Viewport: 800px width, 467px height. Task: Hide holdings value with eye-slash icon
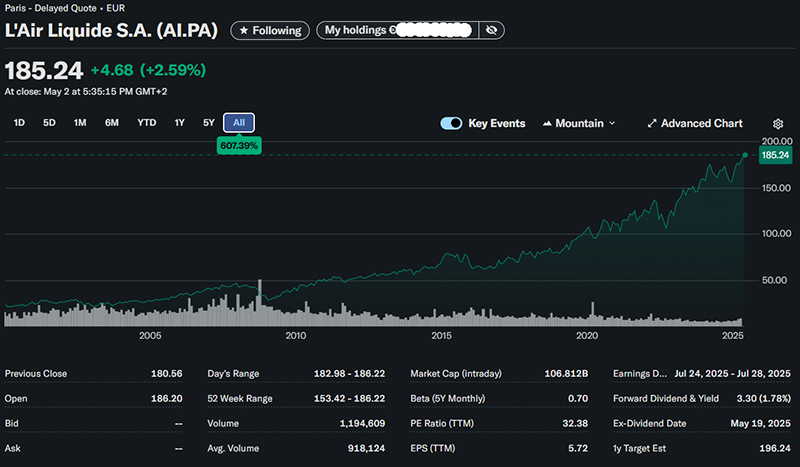pos(491,30)
